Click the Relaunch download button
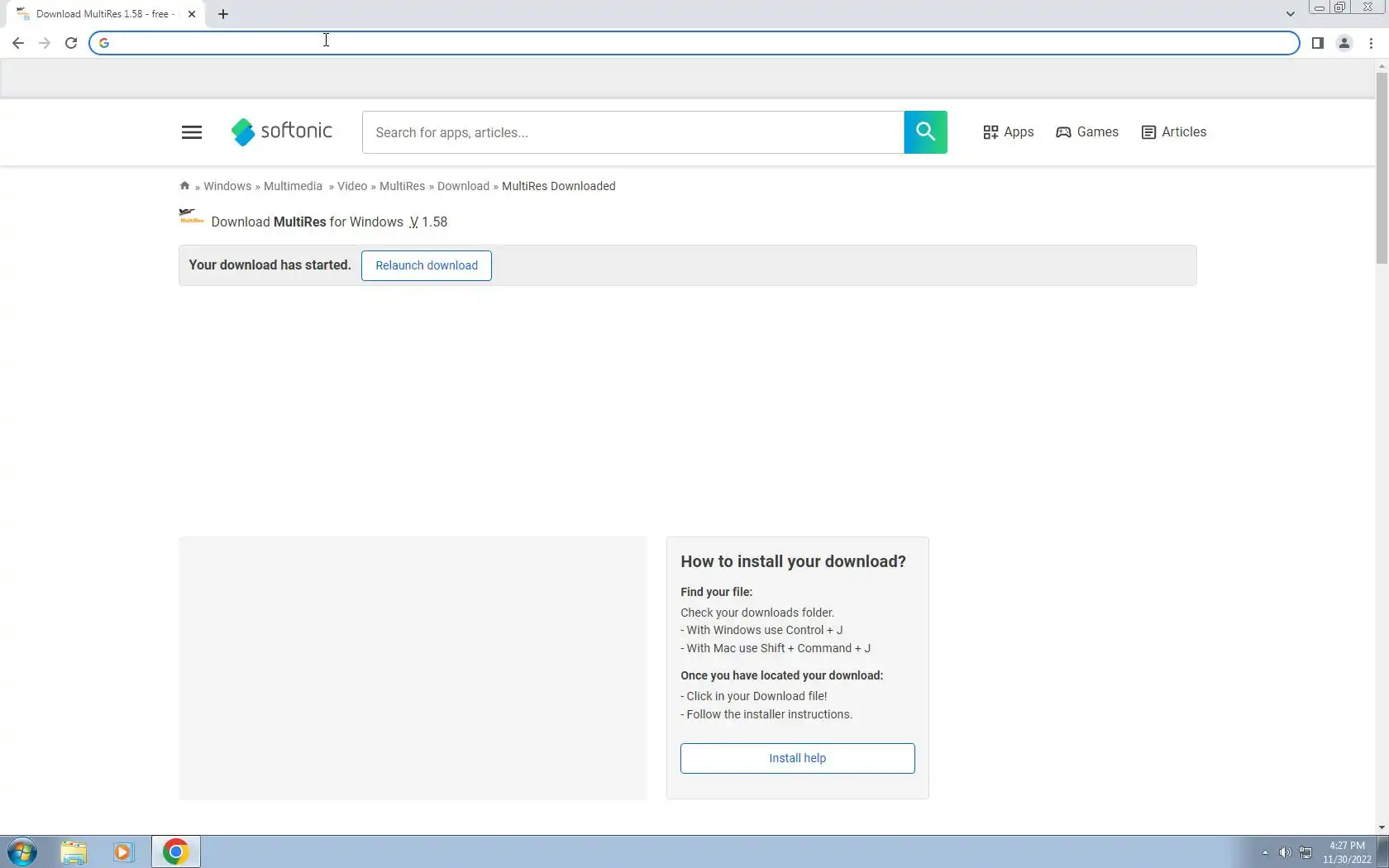The width and height of the screenshot is (1389, 868). (x=427, y=265)
